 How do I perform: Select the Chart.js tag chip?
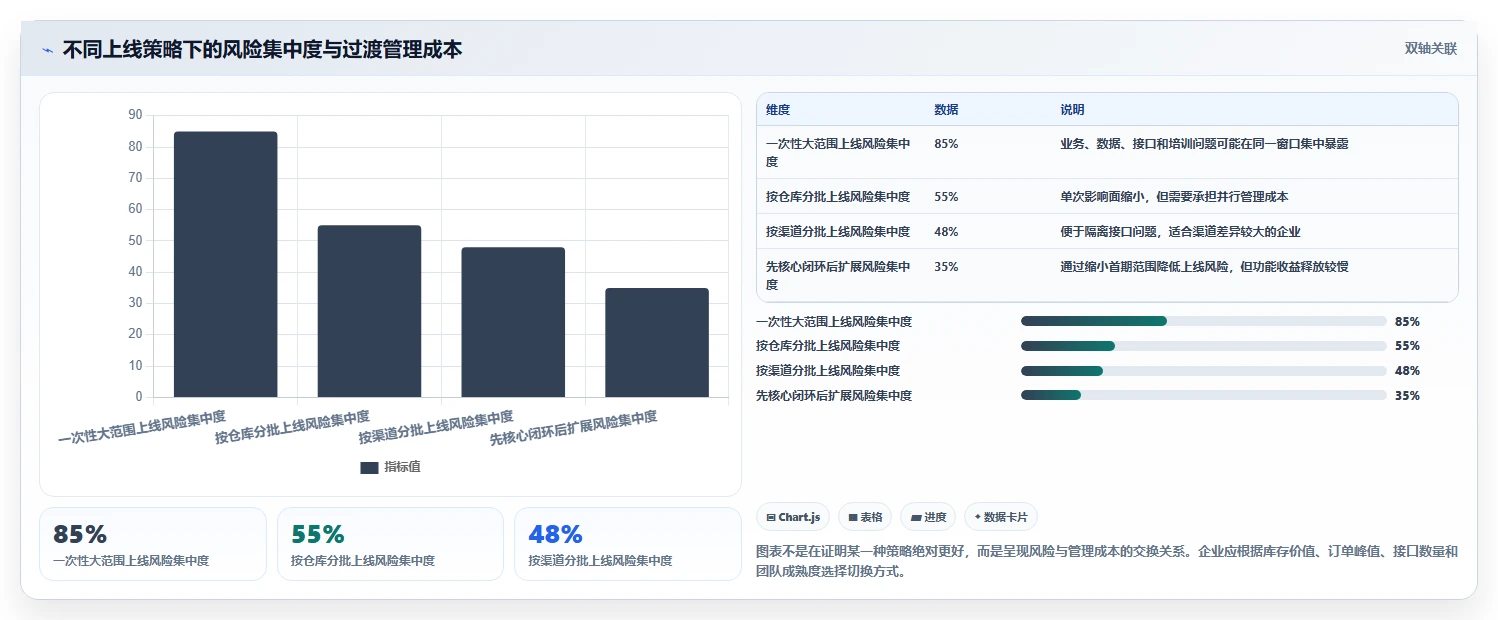coord(793,517)
